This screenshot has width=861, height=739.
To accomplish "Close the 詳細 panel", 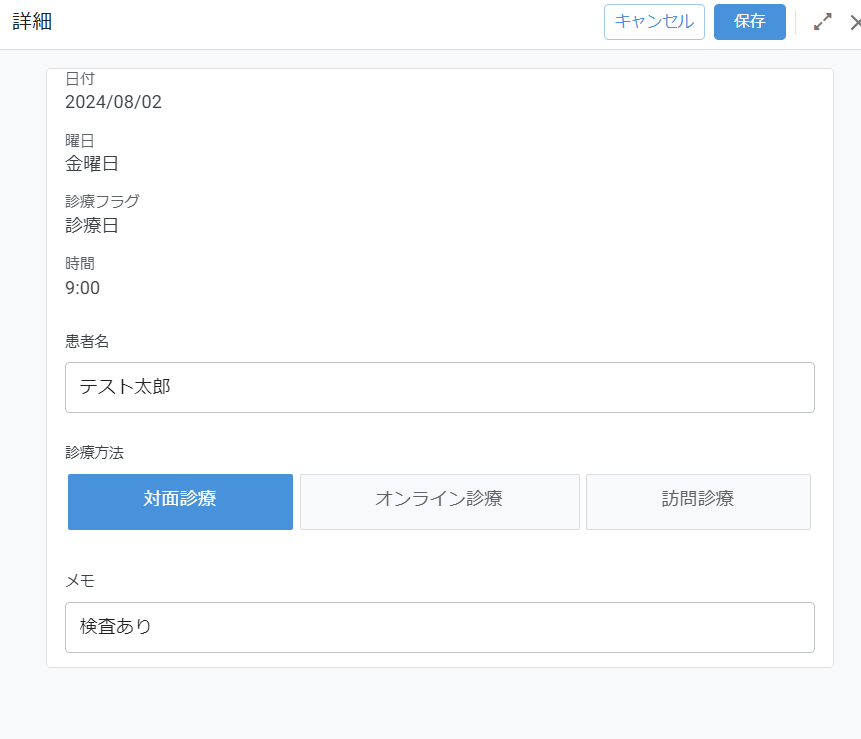I will (x=856, y=23).
